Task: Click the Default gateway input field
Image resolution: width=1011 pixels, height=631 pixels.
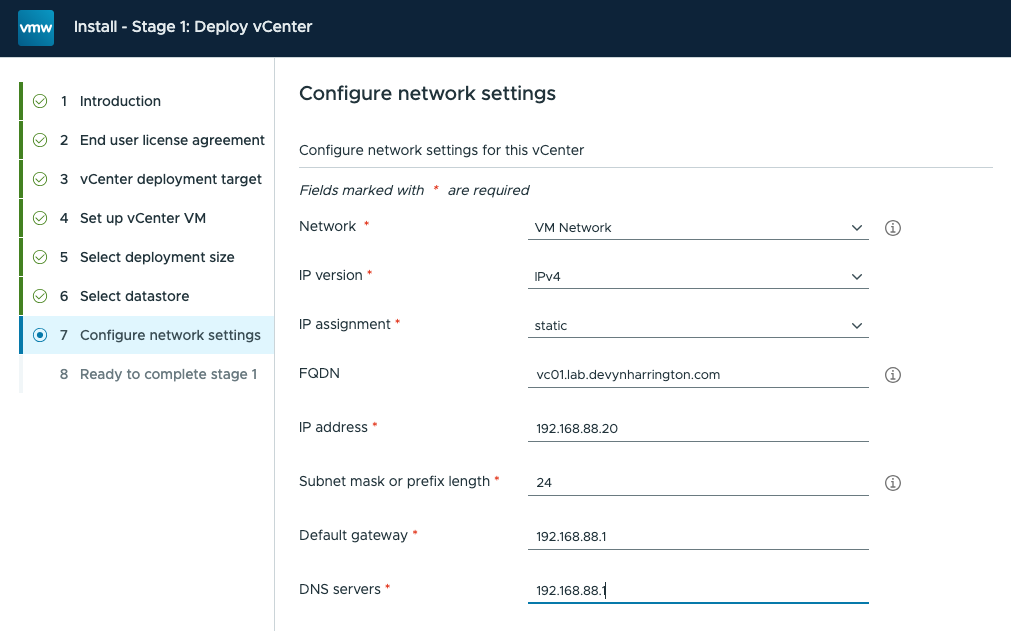Action: coord(698,536)
